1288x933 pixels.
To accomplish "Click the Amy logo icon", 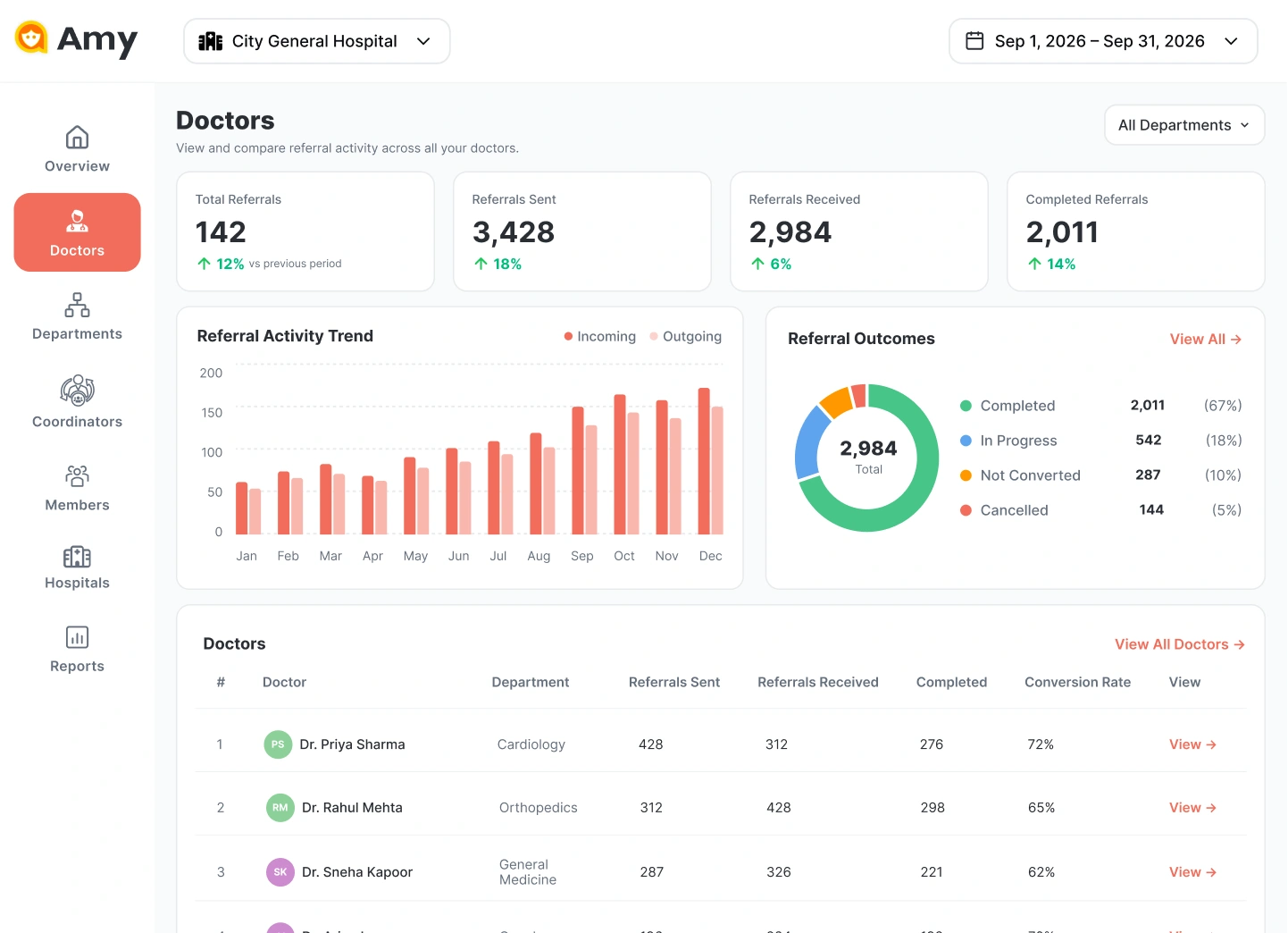I will pos(31,38).
